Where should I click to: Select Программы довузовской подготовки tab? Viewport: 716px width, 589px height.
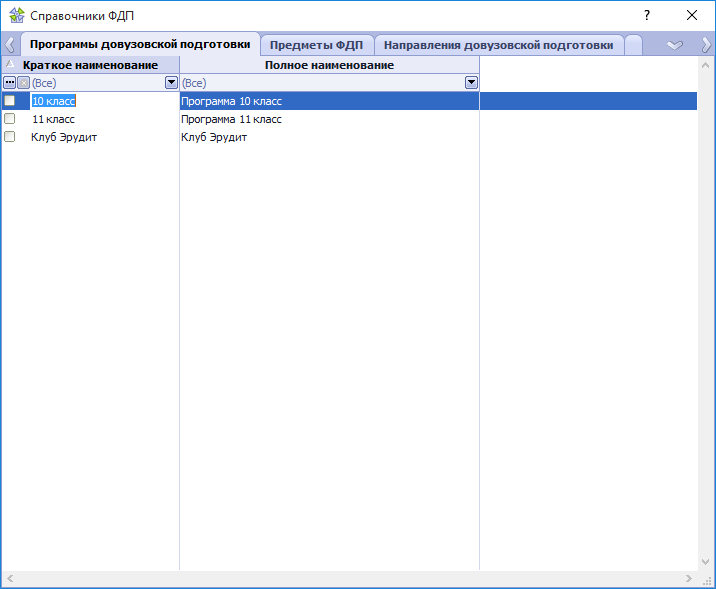tap(140, 45)
